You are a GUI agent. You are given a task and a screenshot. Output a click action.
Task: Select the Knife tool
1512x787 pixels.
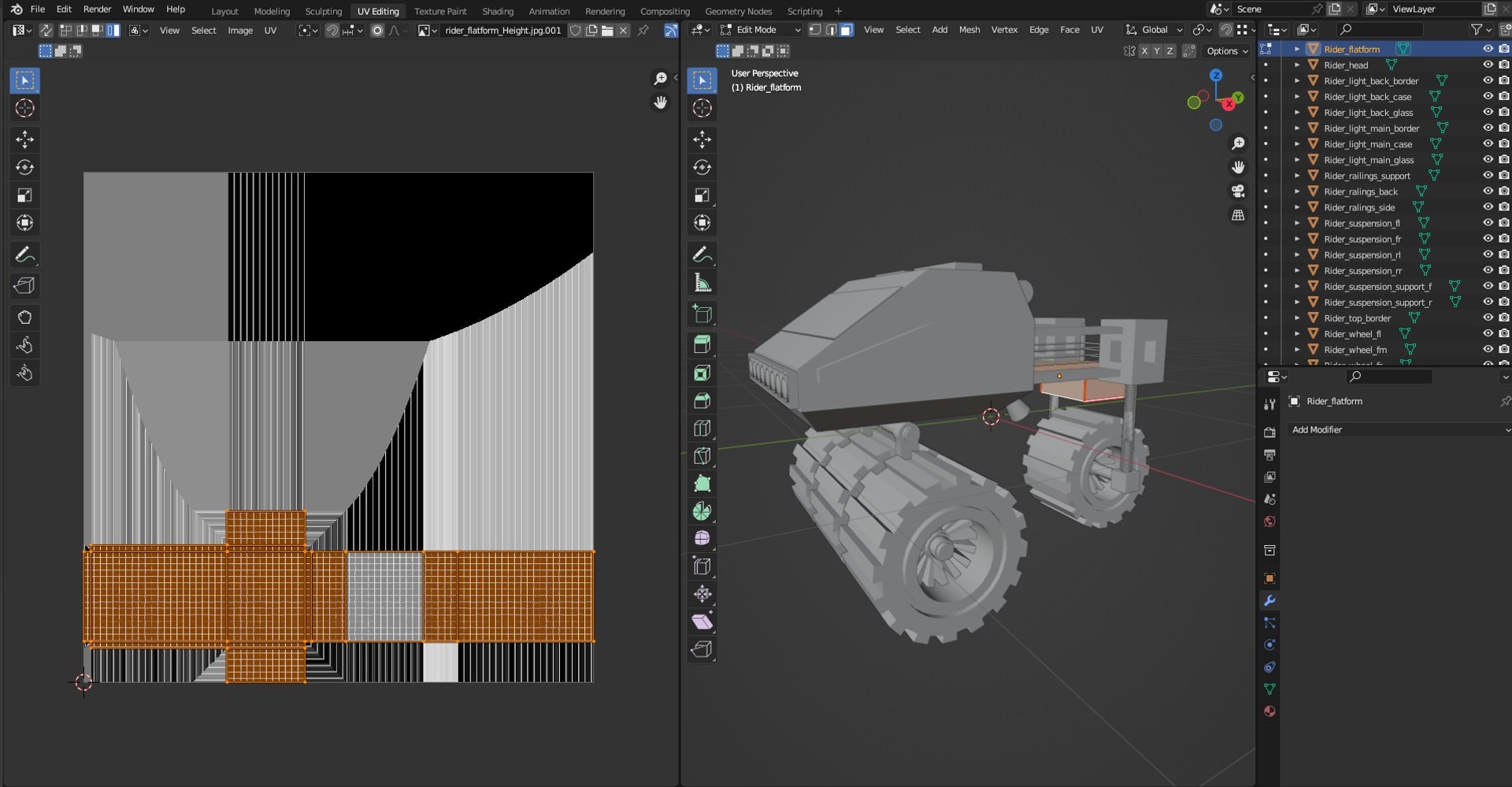click(x=702, y=456)
